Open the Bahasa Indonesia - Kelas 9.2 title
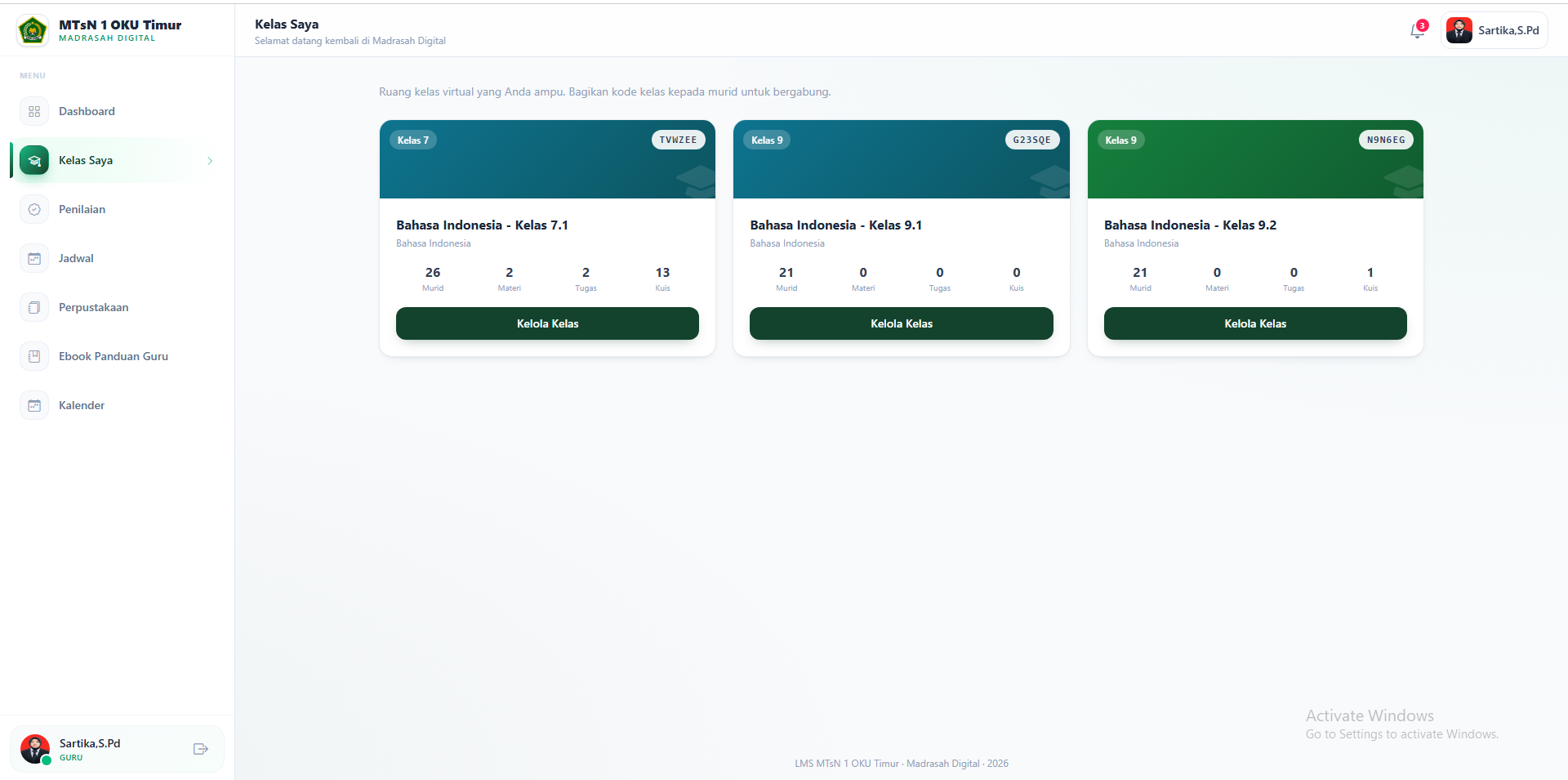This screenshot has width=1568, height=780. point(1190,225)
